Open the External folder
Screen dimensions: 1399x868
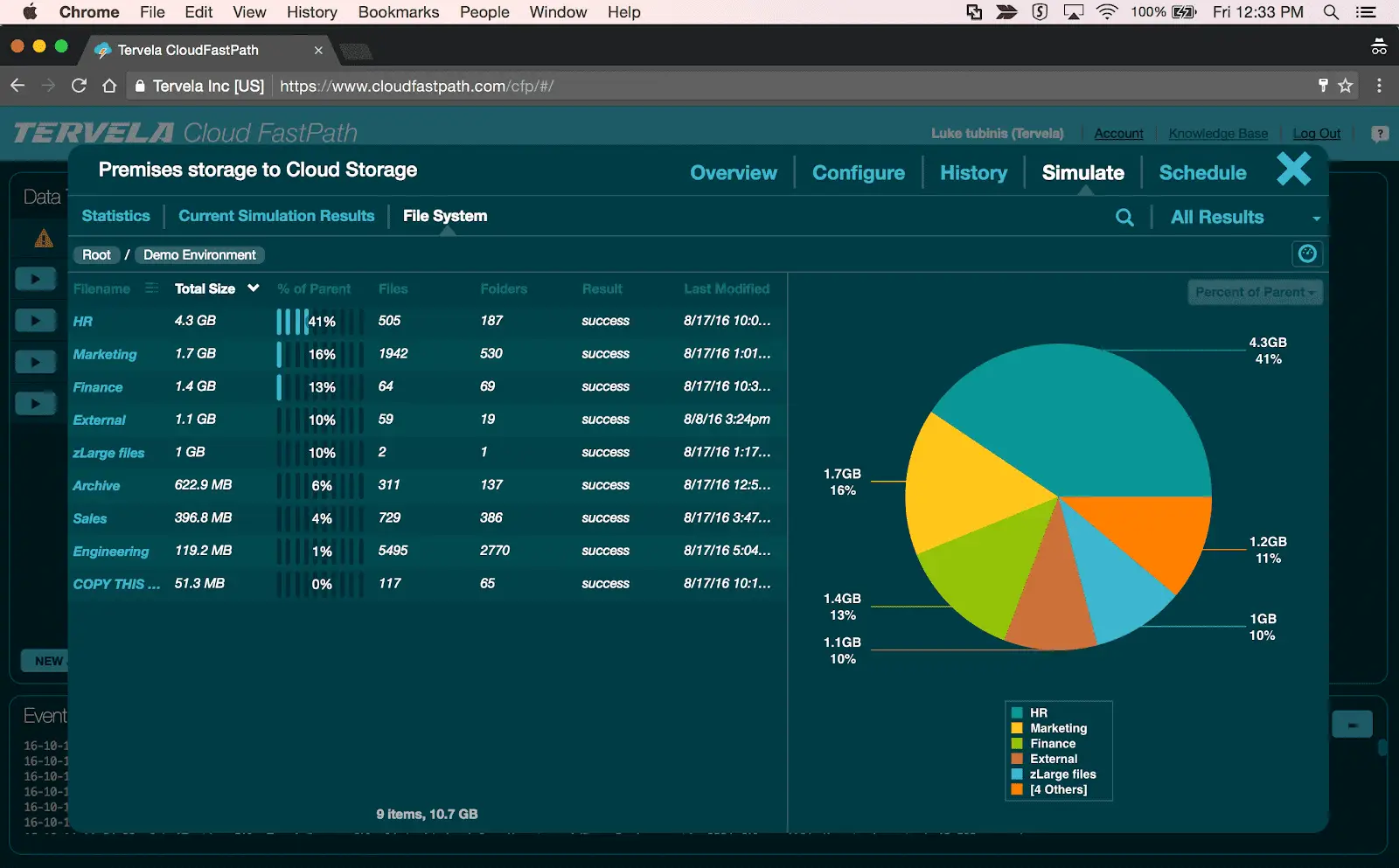(x=100, y=420)
